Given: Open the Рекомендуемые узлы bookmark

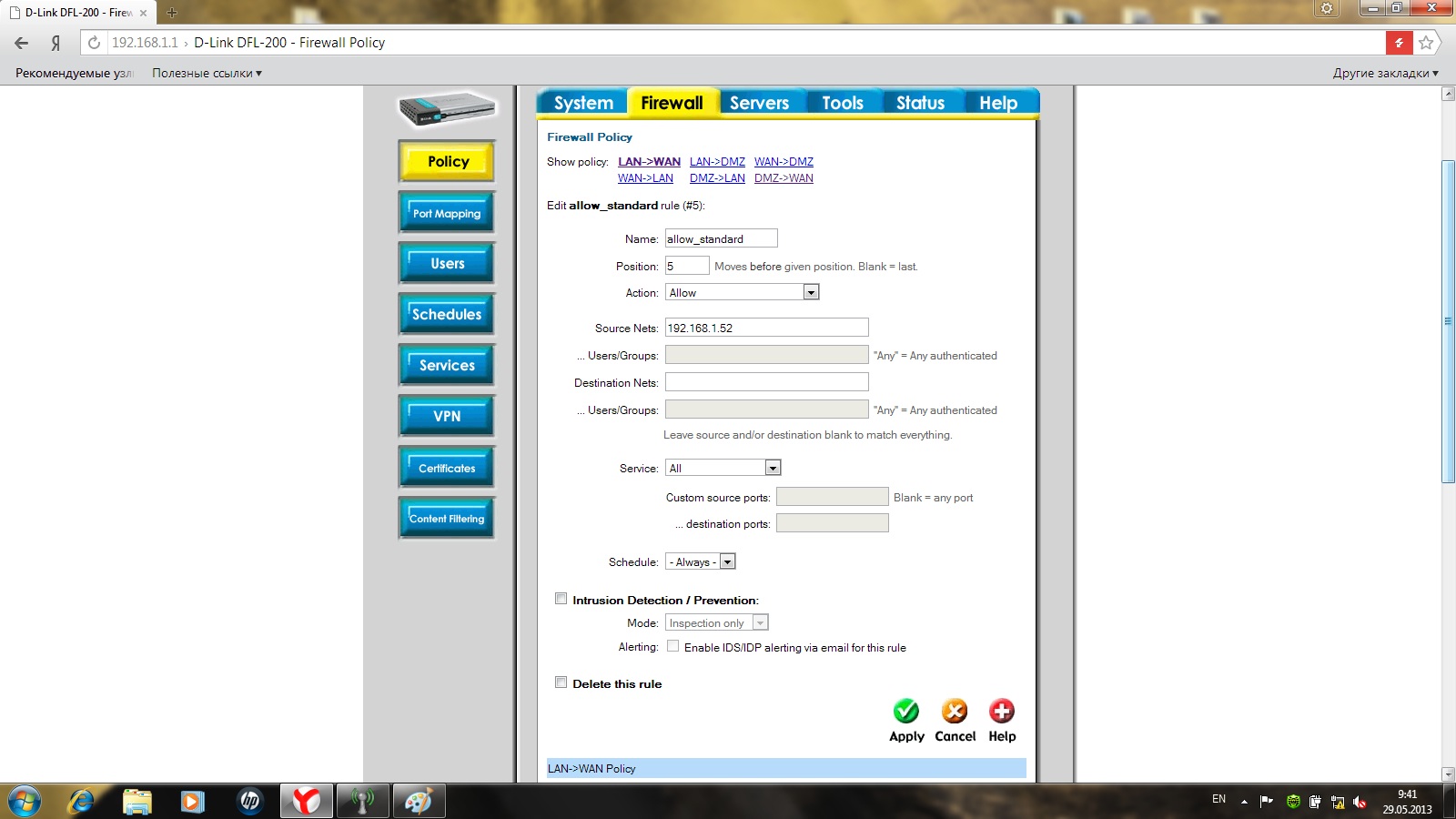Looking at the screenshot, I should coord(73,73).
